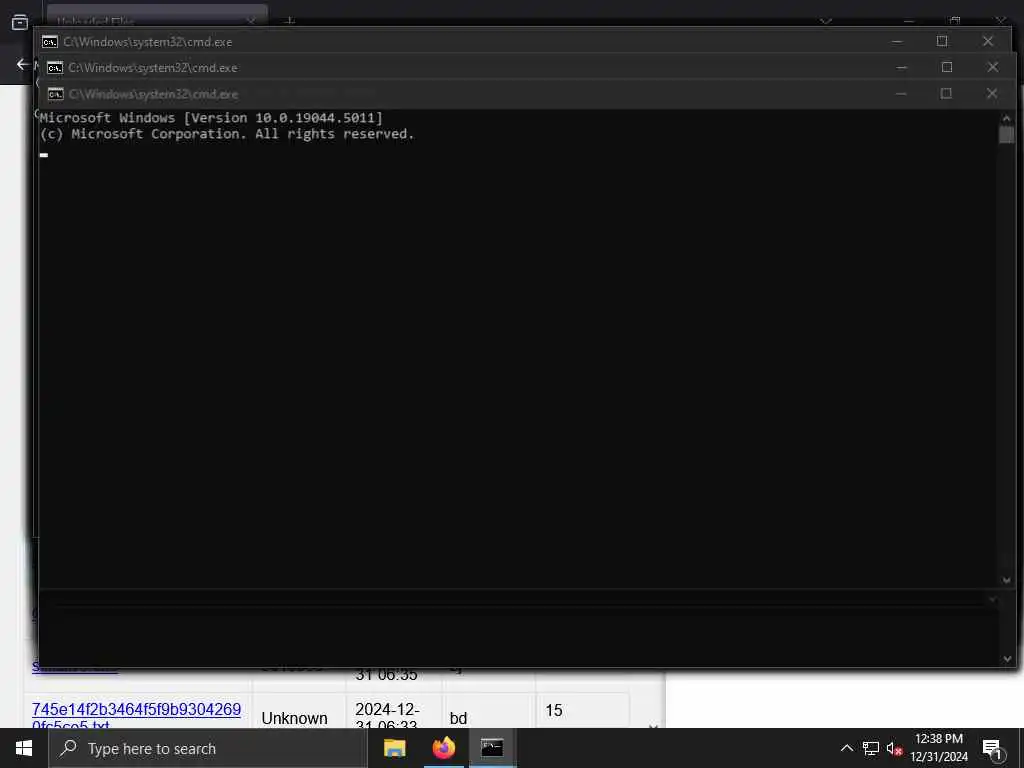Go back using Firefox's back arrow
Screen dimensions: 1024x768
22,64
